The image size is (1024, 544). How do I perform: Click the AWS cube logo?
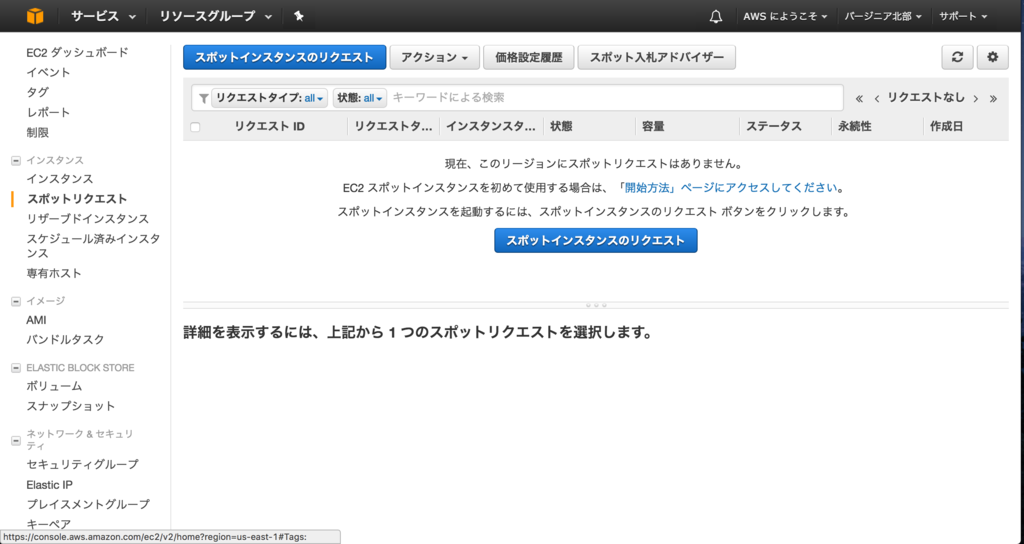(35, 16)
